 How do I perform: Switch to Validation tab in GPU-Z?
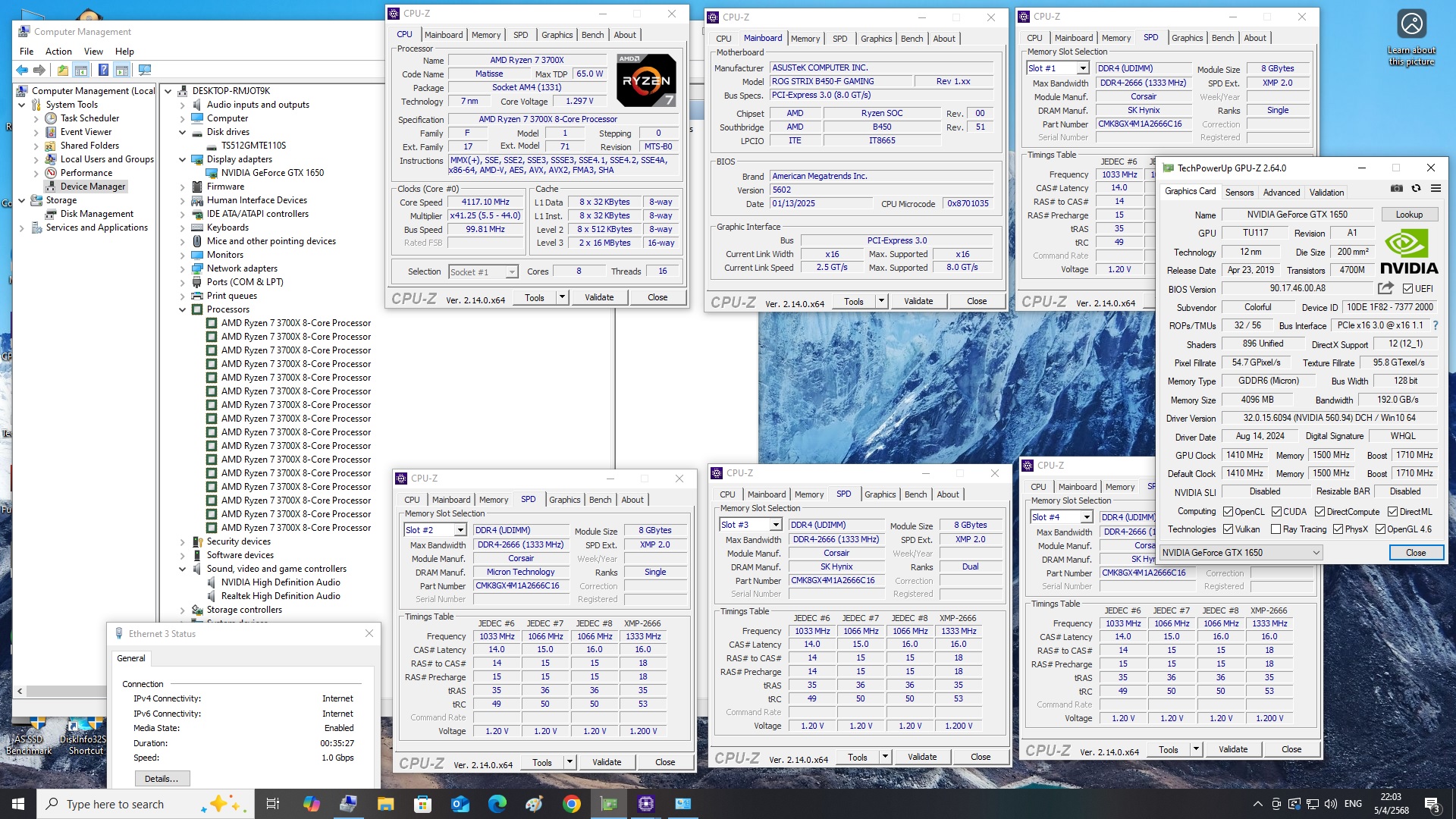(1326, 193)
